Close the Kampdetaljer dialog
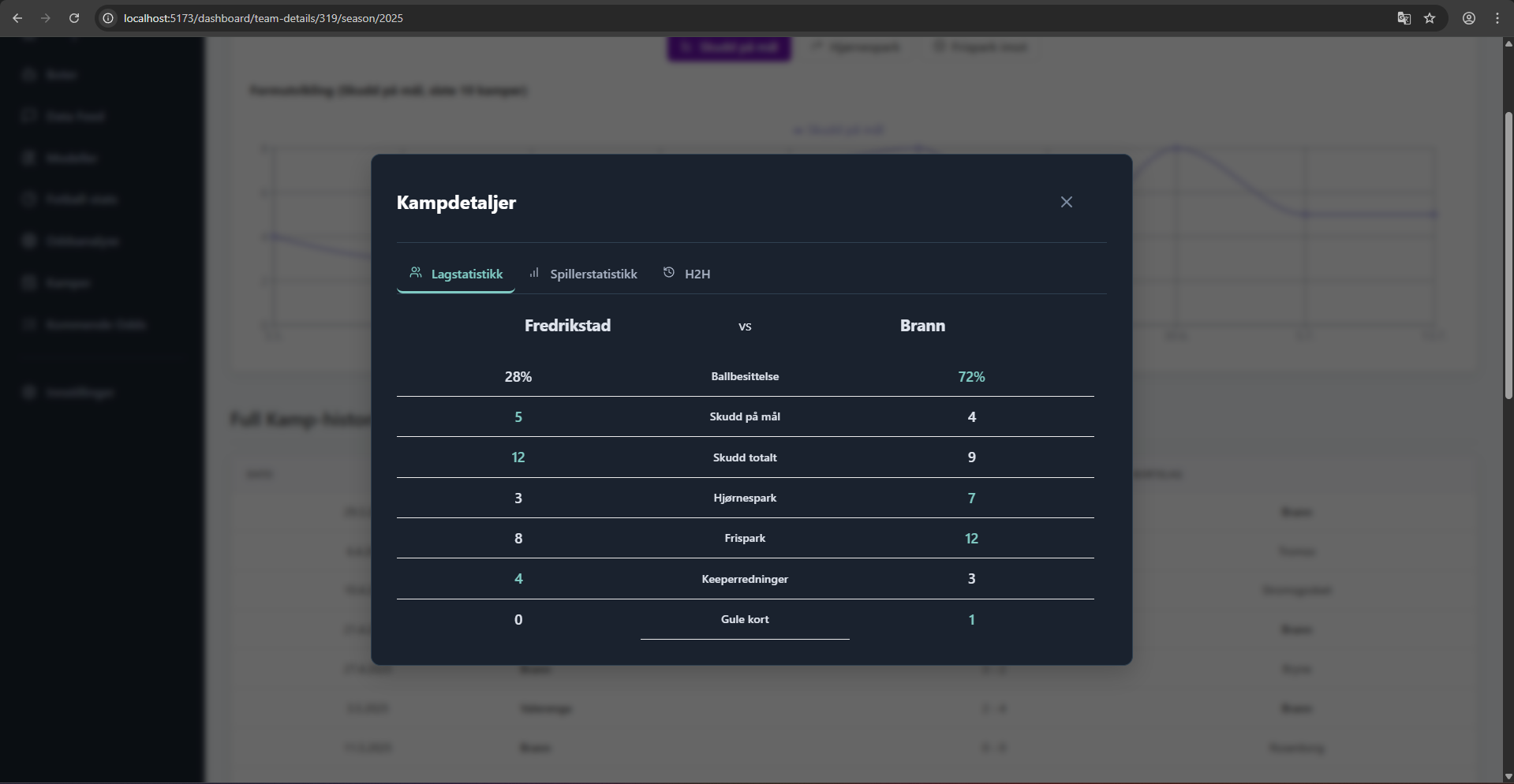The width and height of the screenshot is (1514, 784). (x=1067, y=202)
